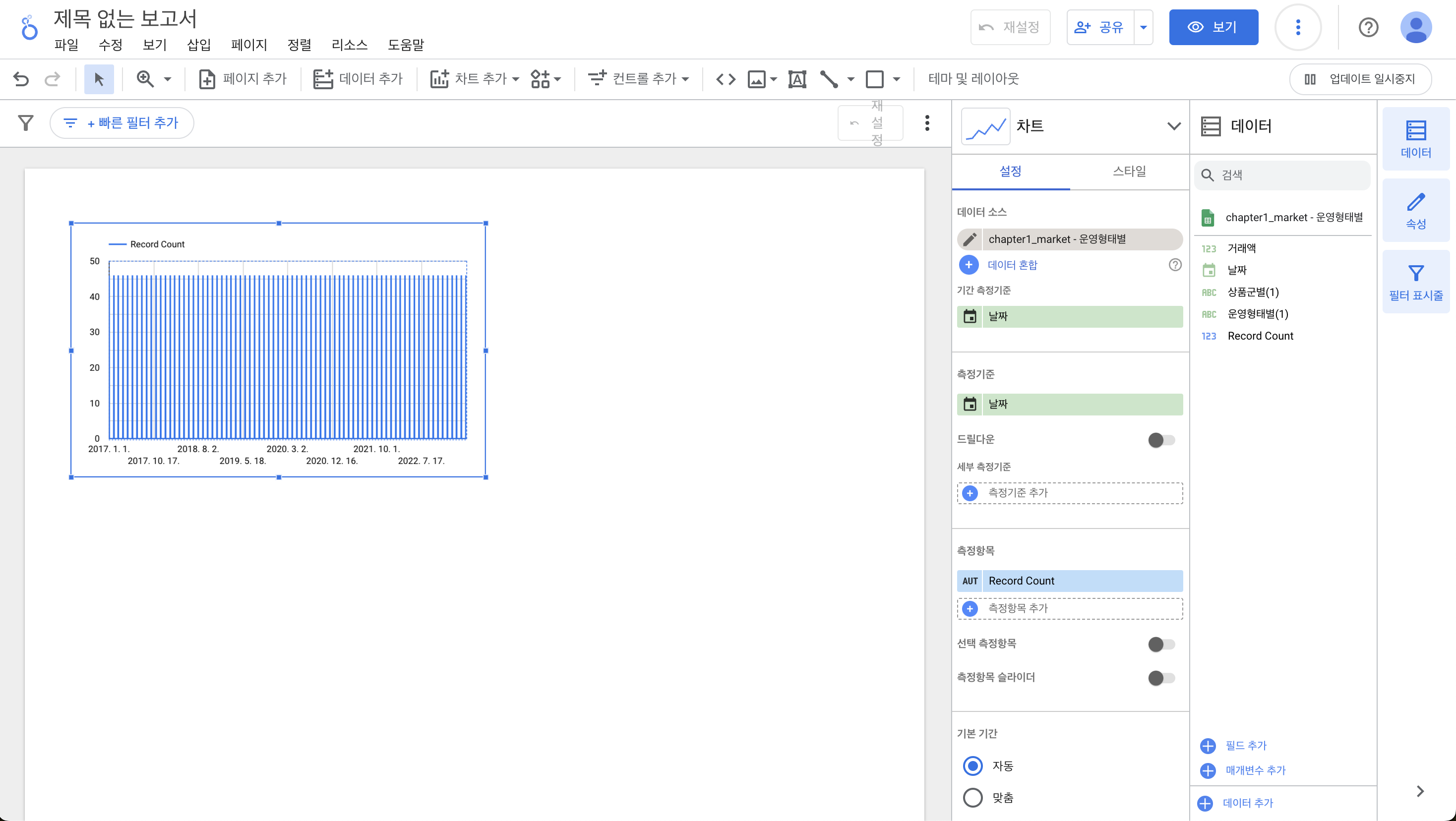Expand the 차트 type dropdown chevron
The height and width of the screenshot is (821, 1456).
1173,126
